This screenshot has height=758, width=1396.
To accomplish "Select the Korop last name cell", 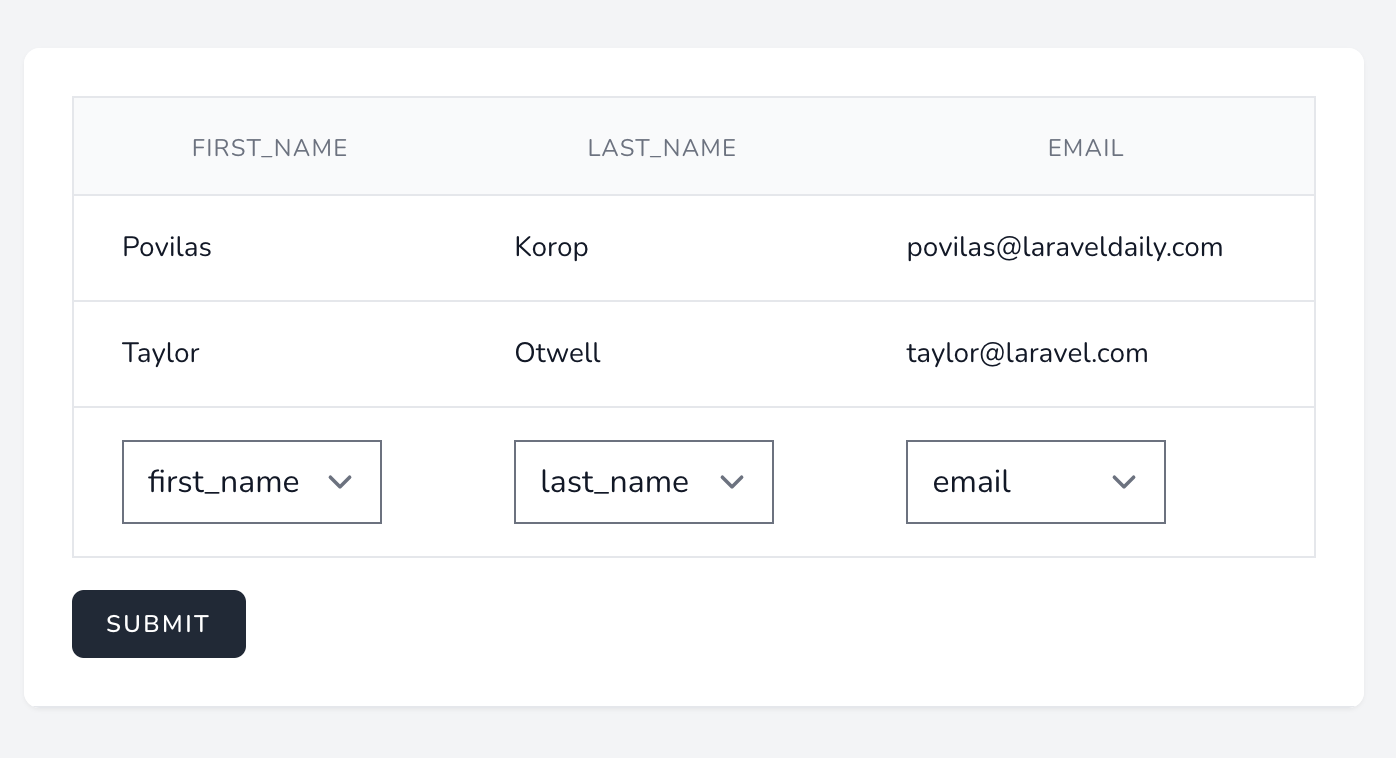I will coord(662,248).
